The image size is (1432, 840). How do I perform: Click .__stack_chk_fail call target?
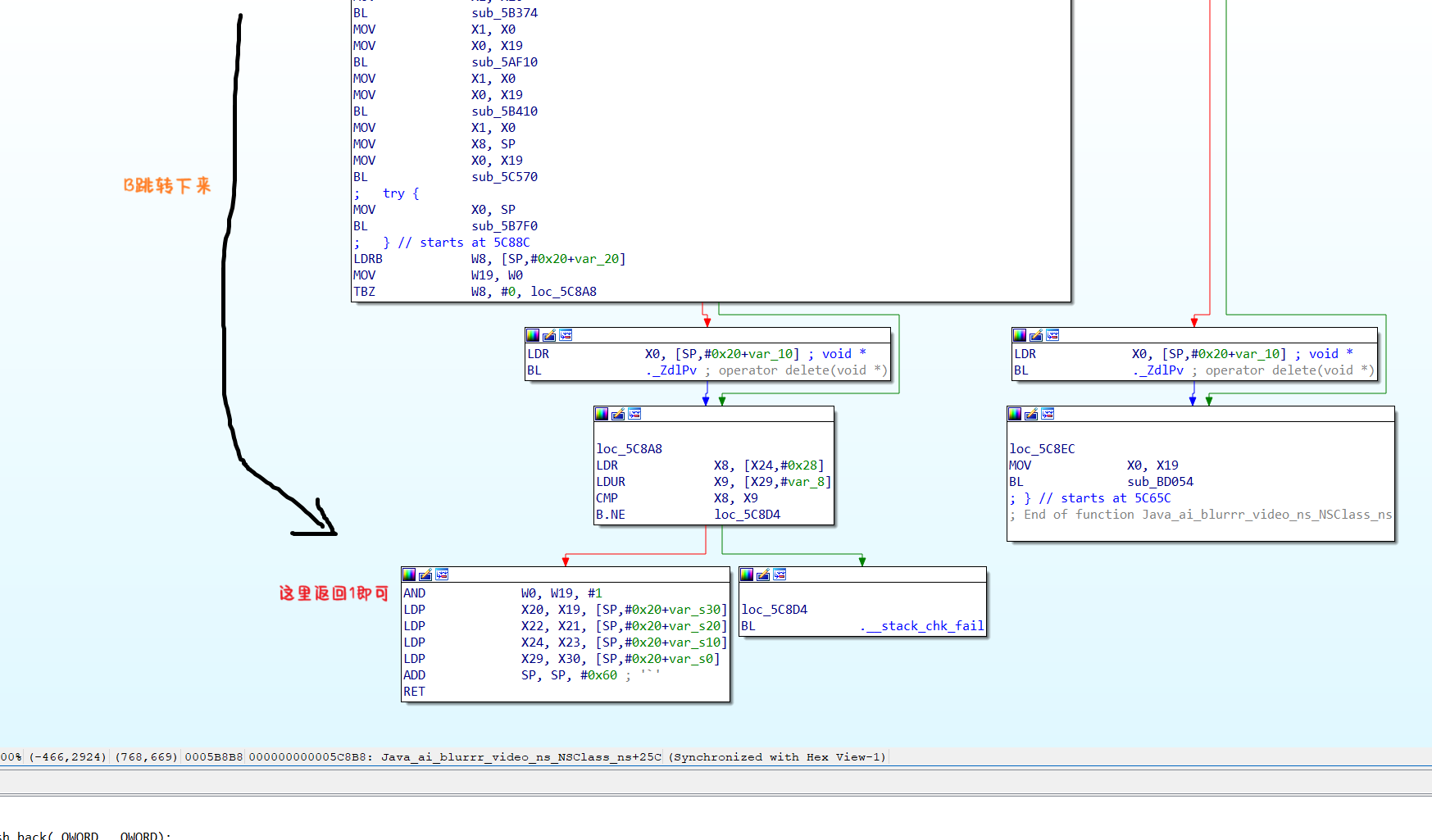tap(922, 626)
